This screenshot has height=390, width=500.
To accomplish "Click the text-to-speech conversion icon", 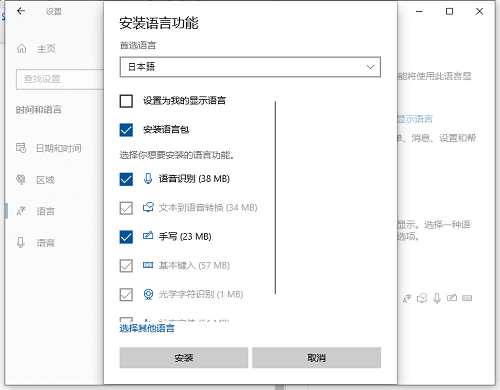I will click(148, 207).
